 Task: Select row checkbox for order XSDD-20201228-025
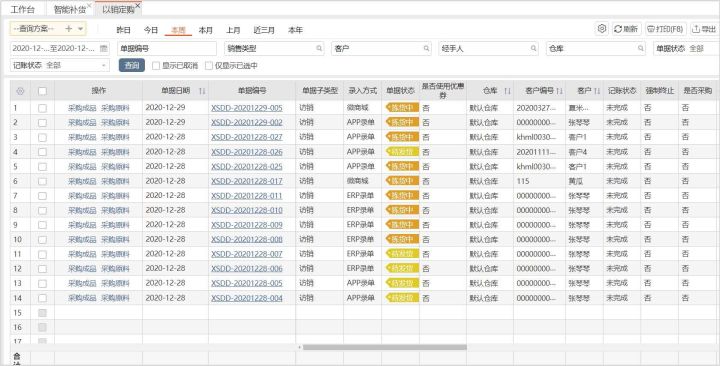coord(42,167)
